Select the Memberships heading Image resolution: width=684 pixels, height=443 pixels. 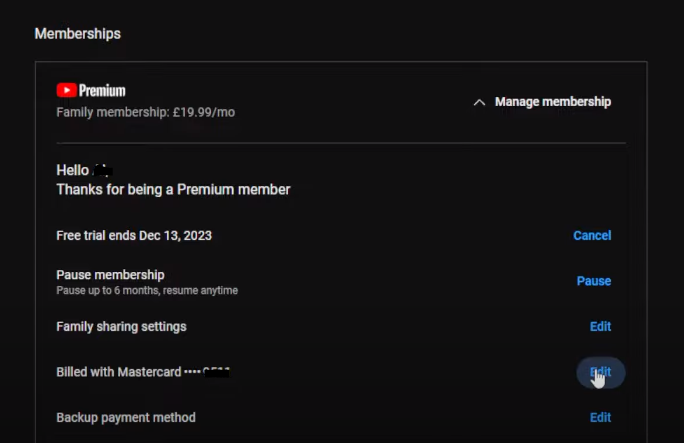tap(78, 34)
